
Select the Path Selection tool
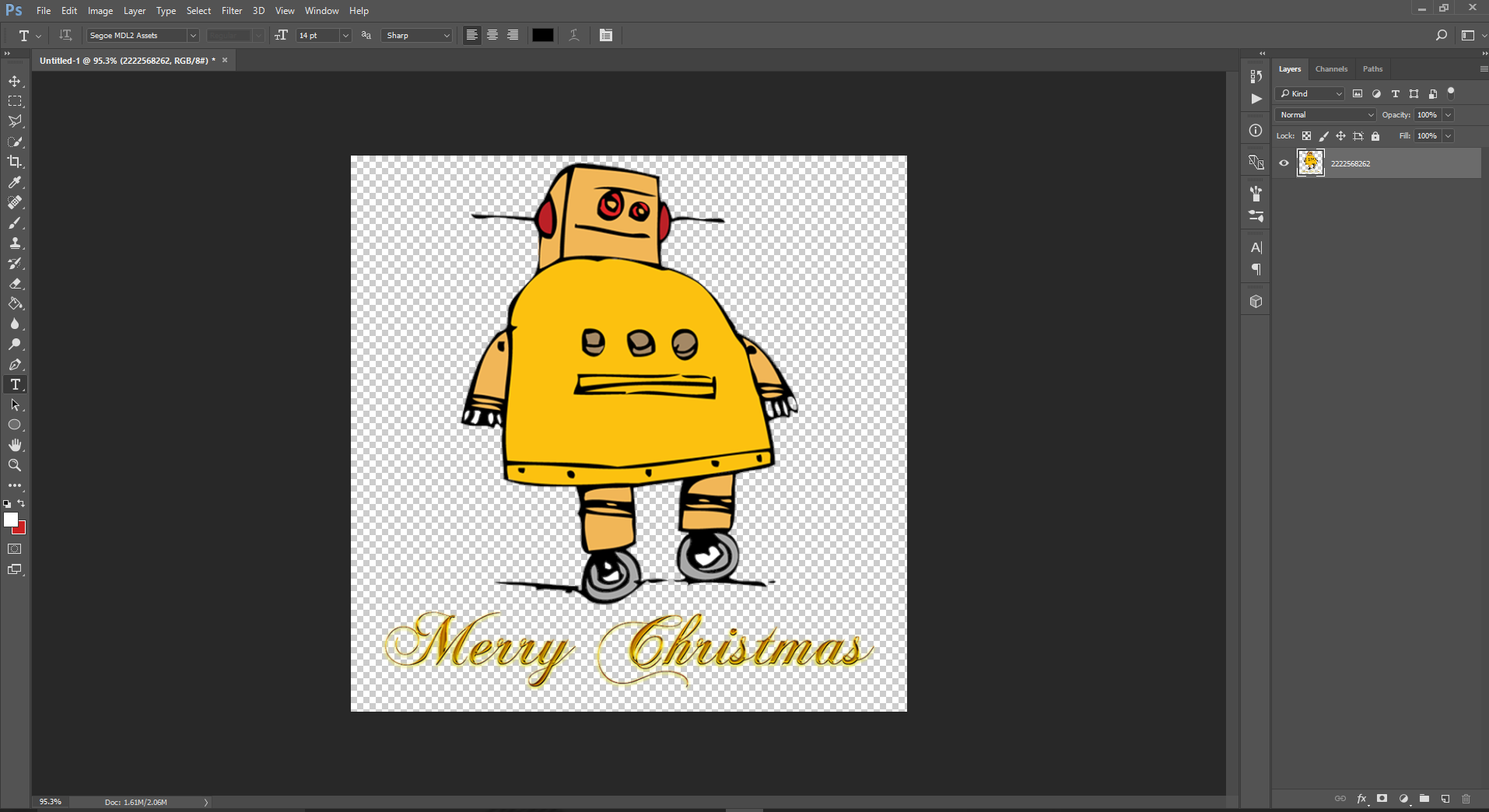coord(15,404)
